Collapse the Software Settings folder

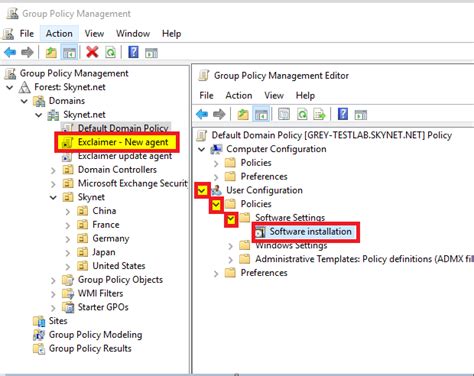tap(231, 219)
